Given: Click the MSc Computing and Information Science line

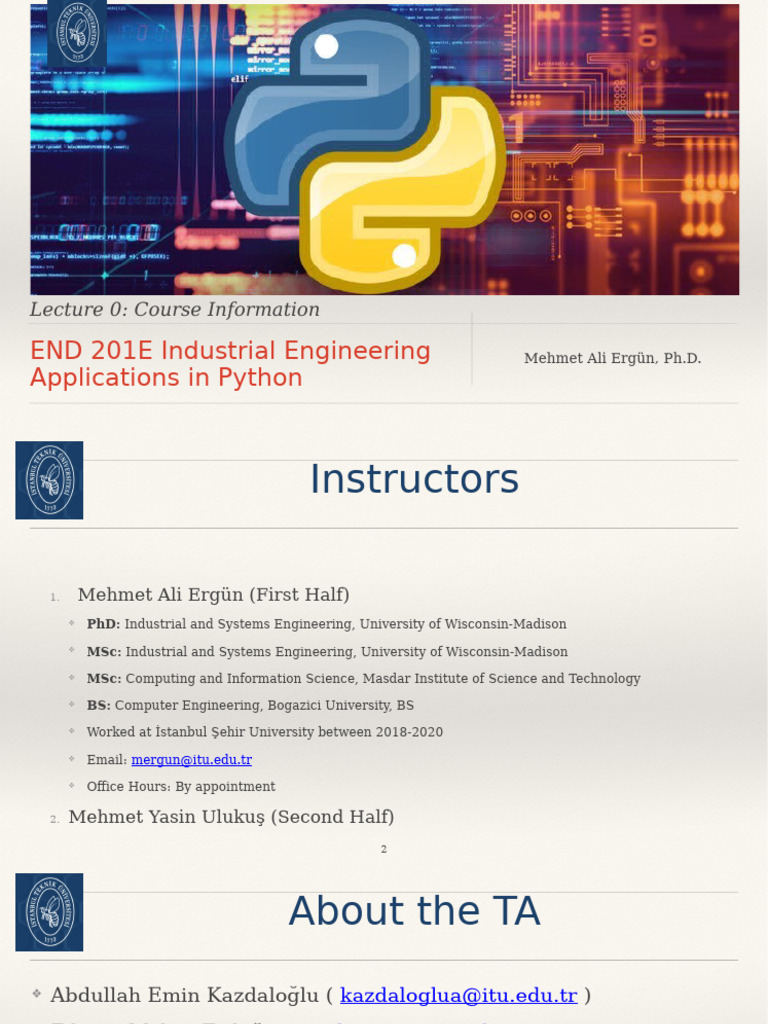Looking at the screenshot, I should [x=364, y=679].
